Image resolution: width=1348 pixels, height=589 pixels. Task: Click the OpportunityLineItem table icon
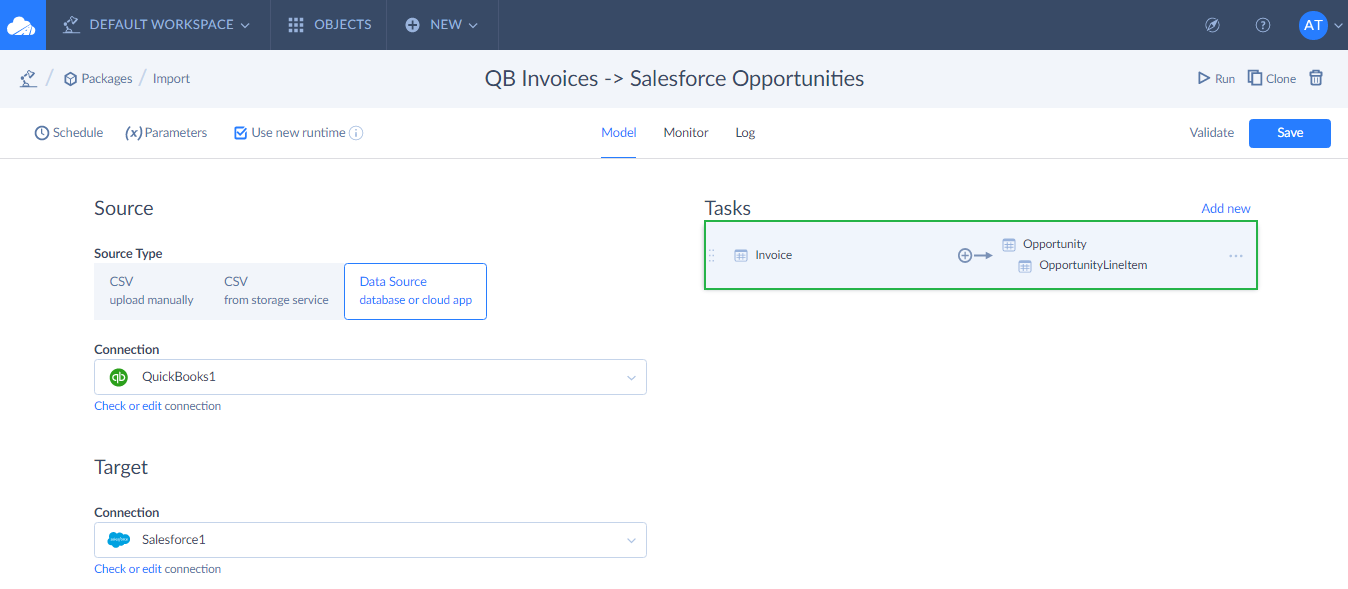1025,266
